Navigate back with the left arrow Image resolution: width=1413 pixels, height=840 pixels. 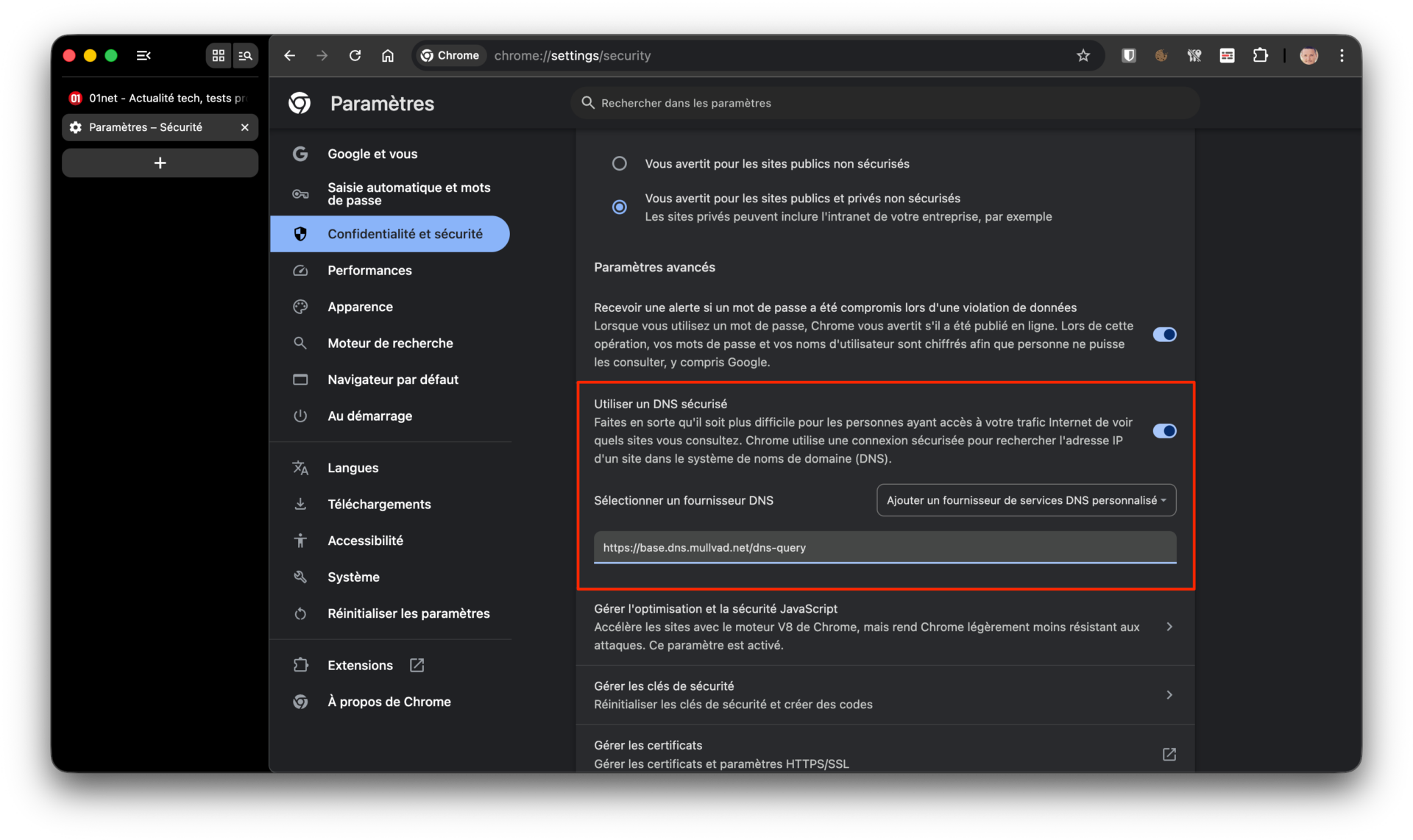tap(289, 56)
